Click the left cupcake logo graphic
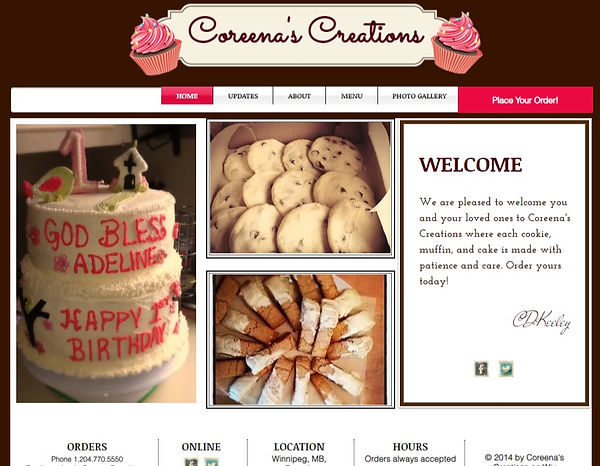The width and height of the screenshot is (600, 466). (x=155, y=44)
